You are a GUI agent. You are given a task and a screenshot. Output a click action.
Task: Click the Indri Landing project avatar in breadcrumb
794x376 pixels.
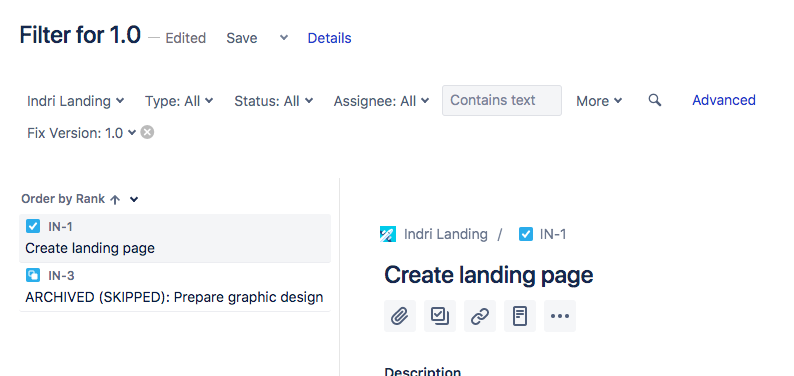388,234
